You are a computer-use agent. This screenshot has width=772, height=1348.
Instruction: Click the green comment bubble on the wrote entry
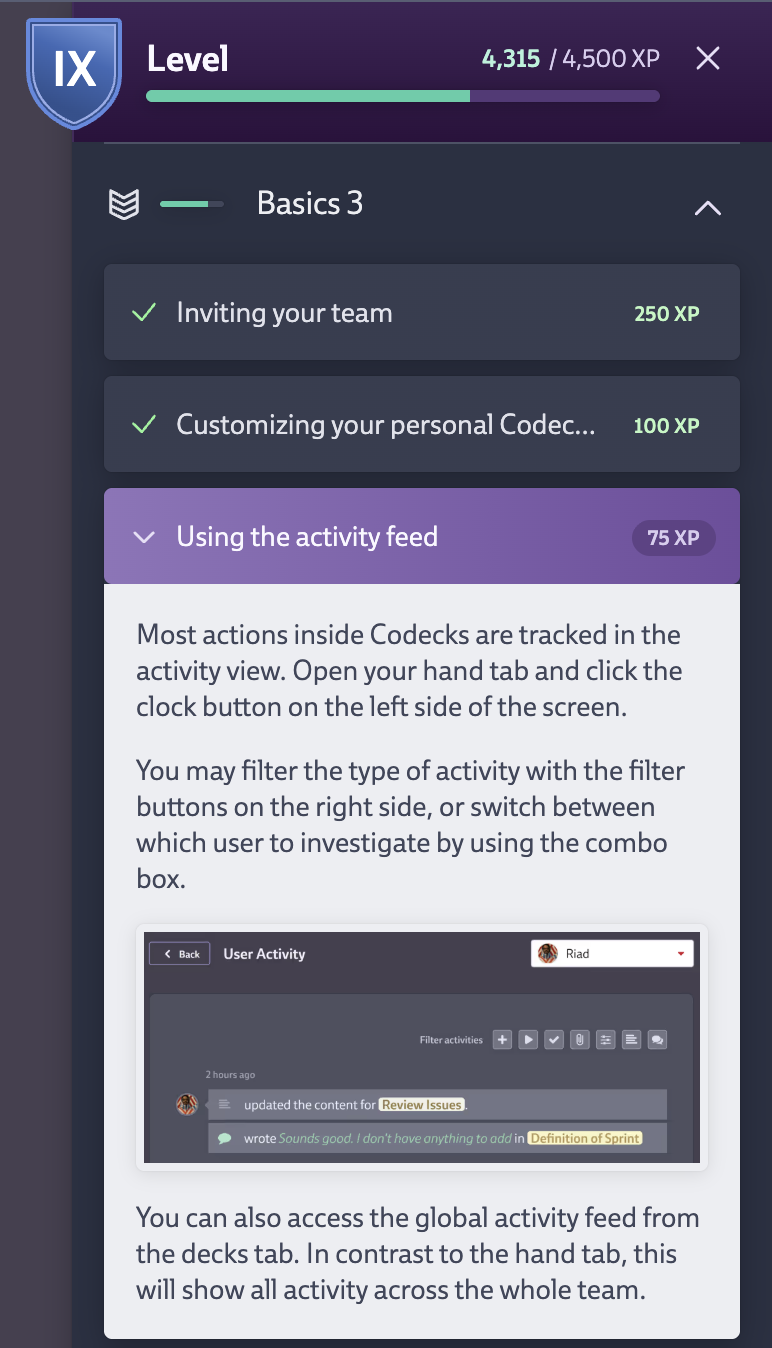(x=222, y=1137)
